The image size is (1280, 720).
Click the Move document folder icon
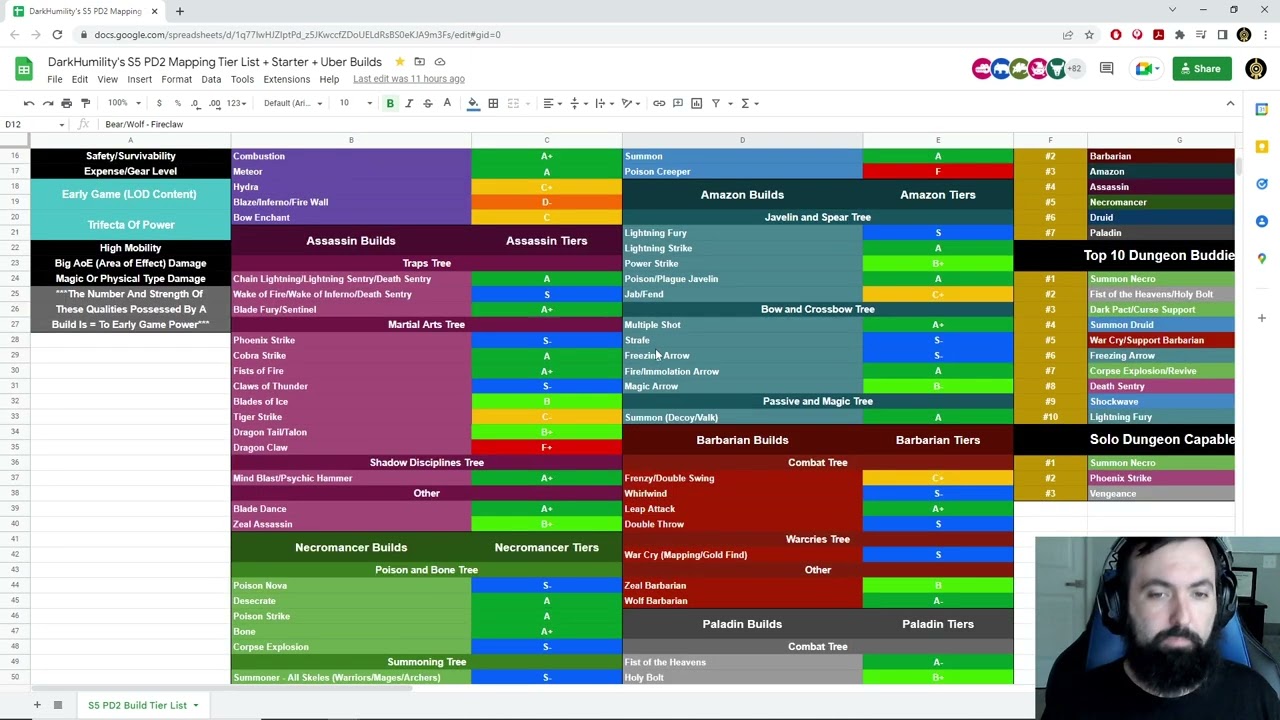(419, 62)
